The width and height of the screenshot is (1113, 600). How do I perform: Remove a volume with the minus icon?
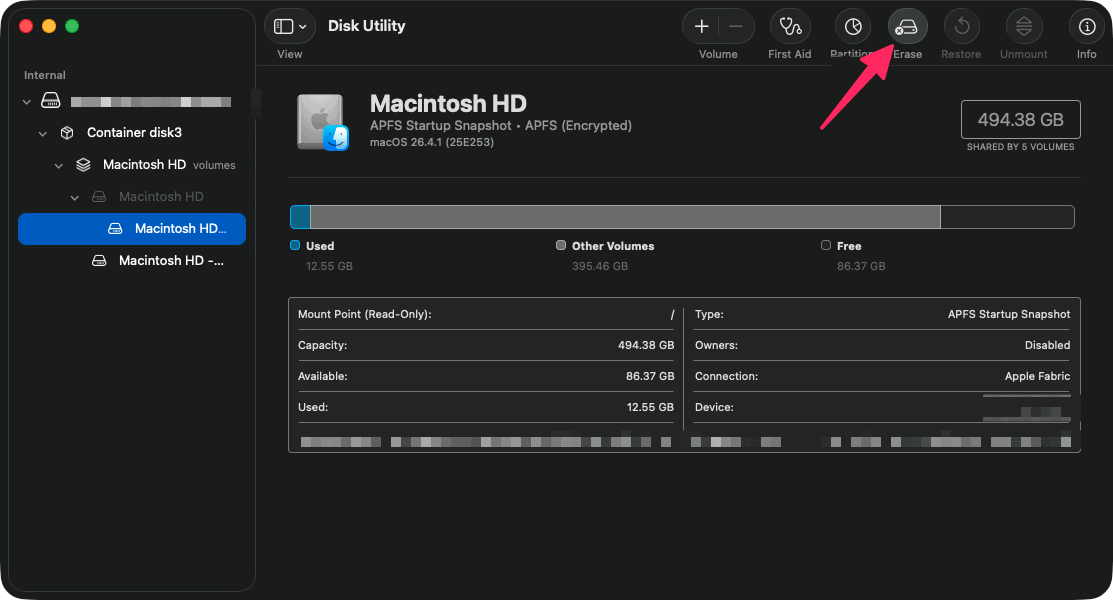coord(735,25)
